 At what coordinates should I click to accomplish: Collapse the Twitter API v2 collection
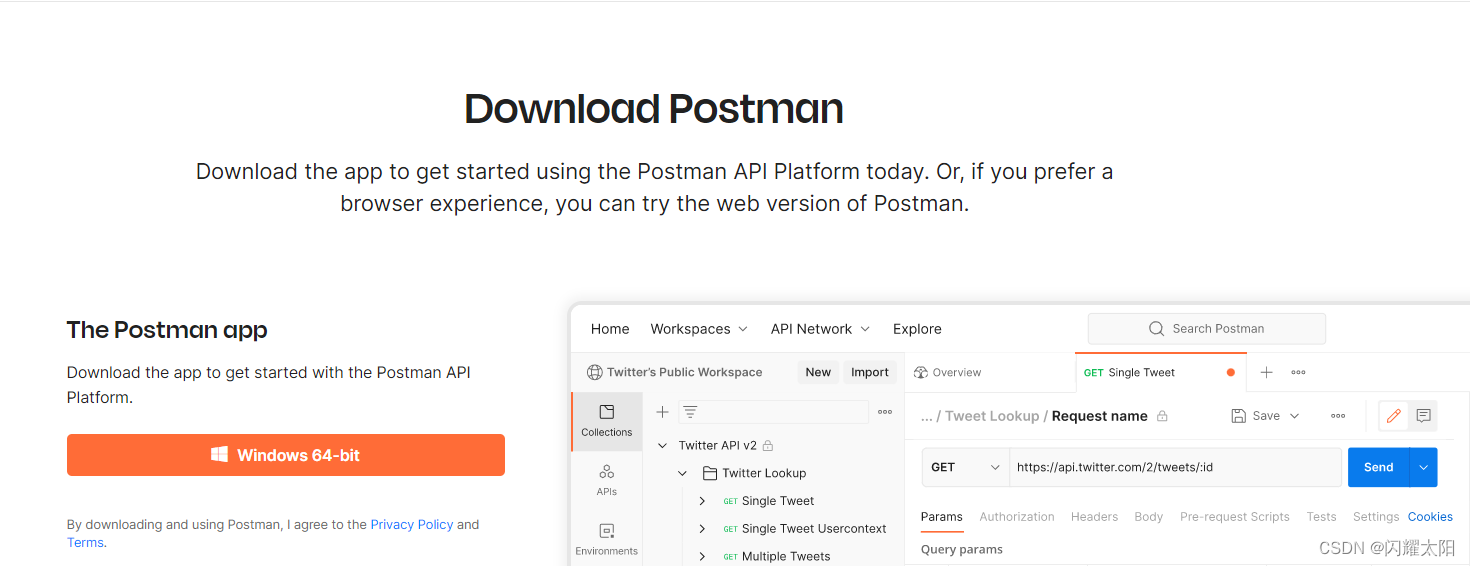click(x=662, y=445)
